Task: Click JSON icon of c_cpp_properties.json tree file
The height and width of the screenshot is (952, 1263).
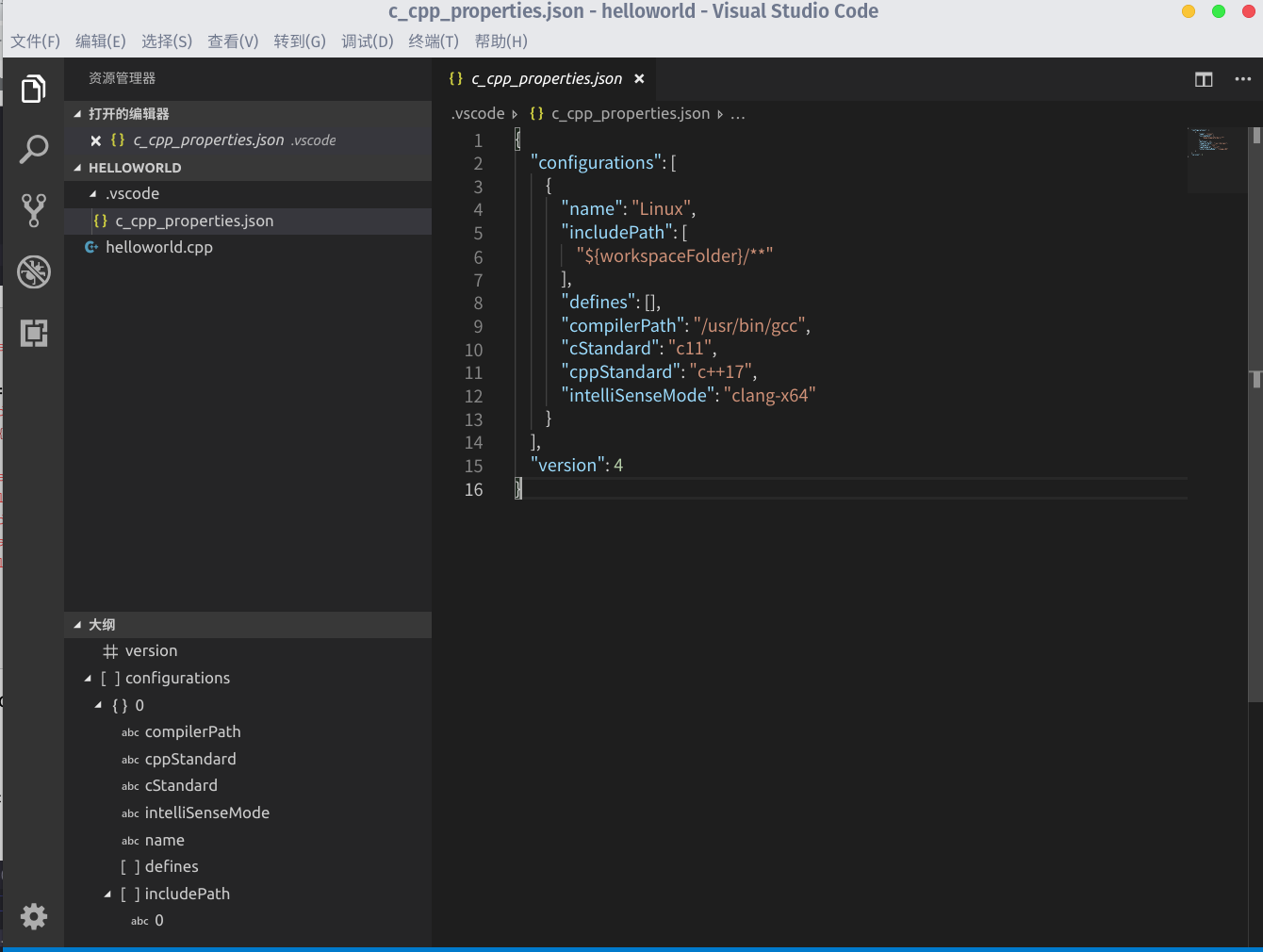Action: 100,221
